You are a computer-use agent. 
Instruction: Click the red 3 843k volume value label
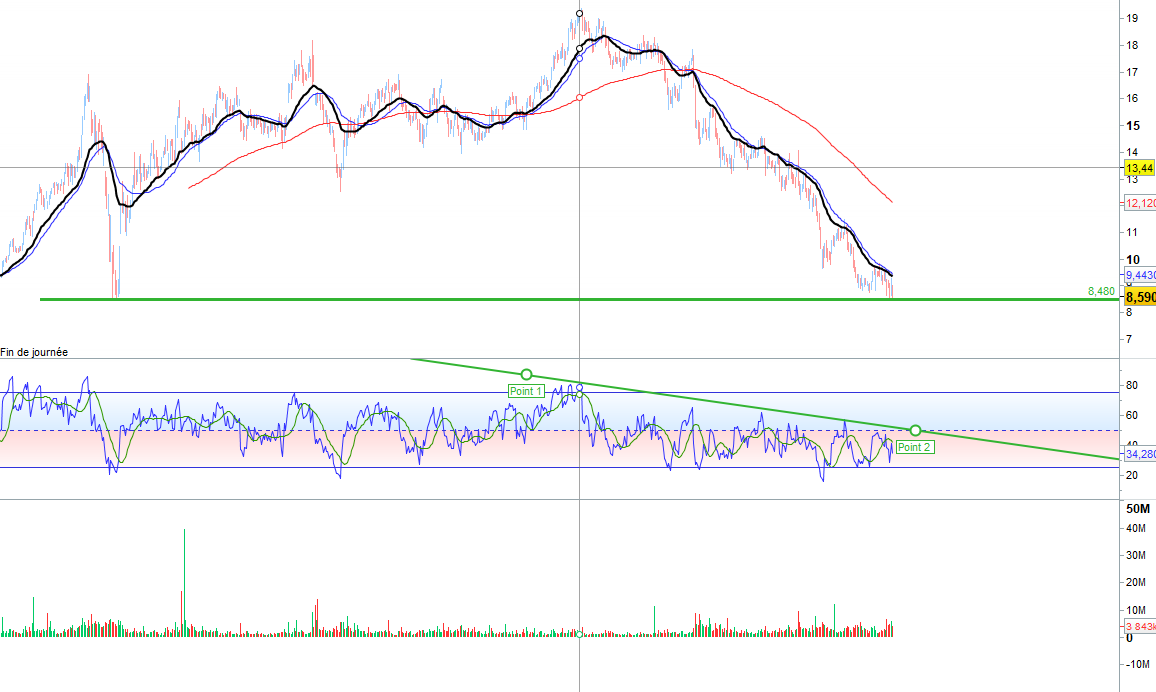coord(1140,626)
